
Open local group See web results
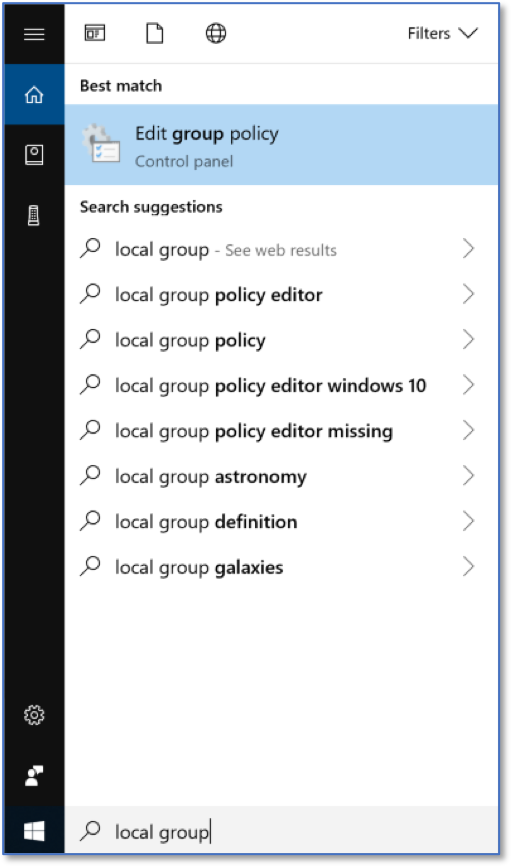[281, 249]
